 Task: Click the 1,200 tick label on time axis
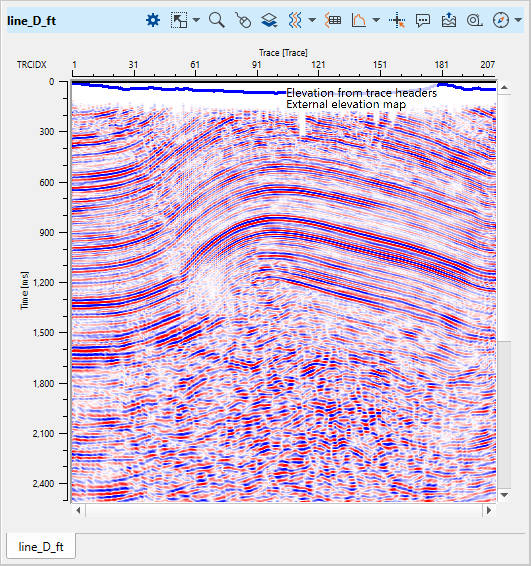(44, 282)
